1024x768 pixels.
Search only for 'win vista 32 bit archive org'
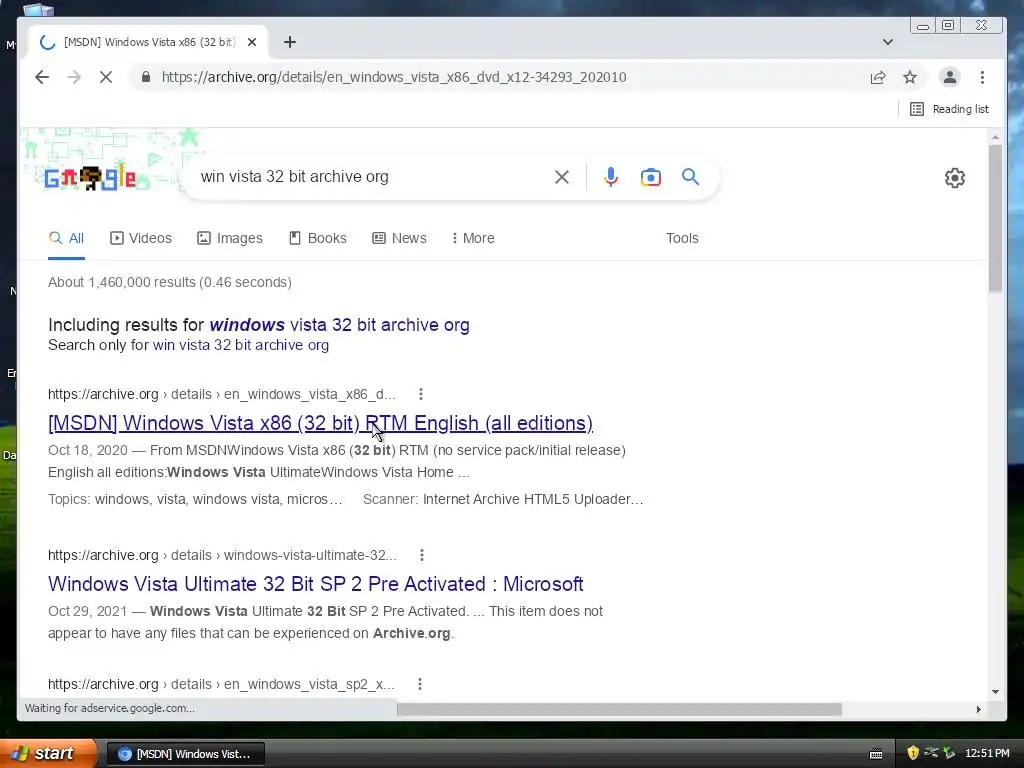(x=241, y=345)
